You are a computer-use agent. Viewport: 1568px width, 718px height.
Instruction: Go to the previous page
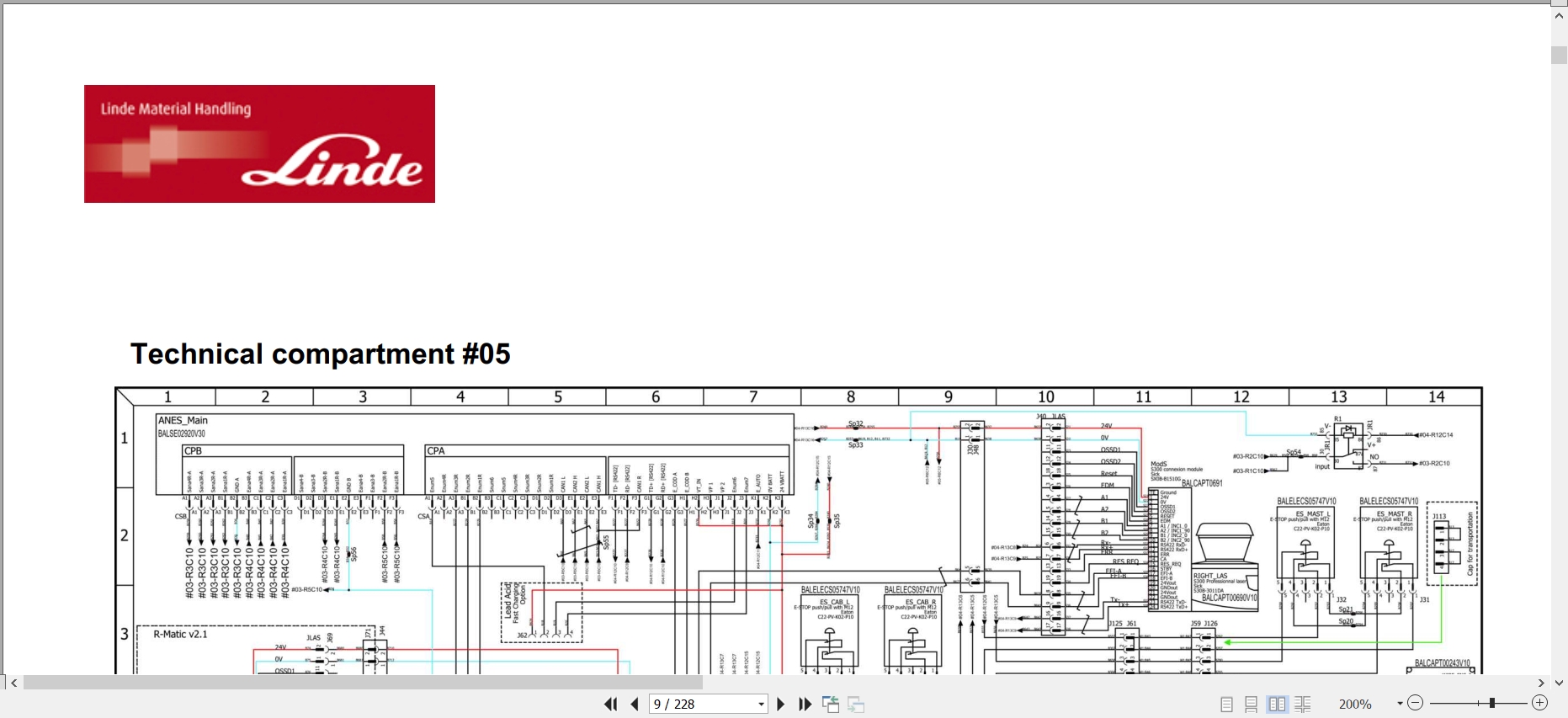pyautogui.click(x=635, y=704)
